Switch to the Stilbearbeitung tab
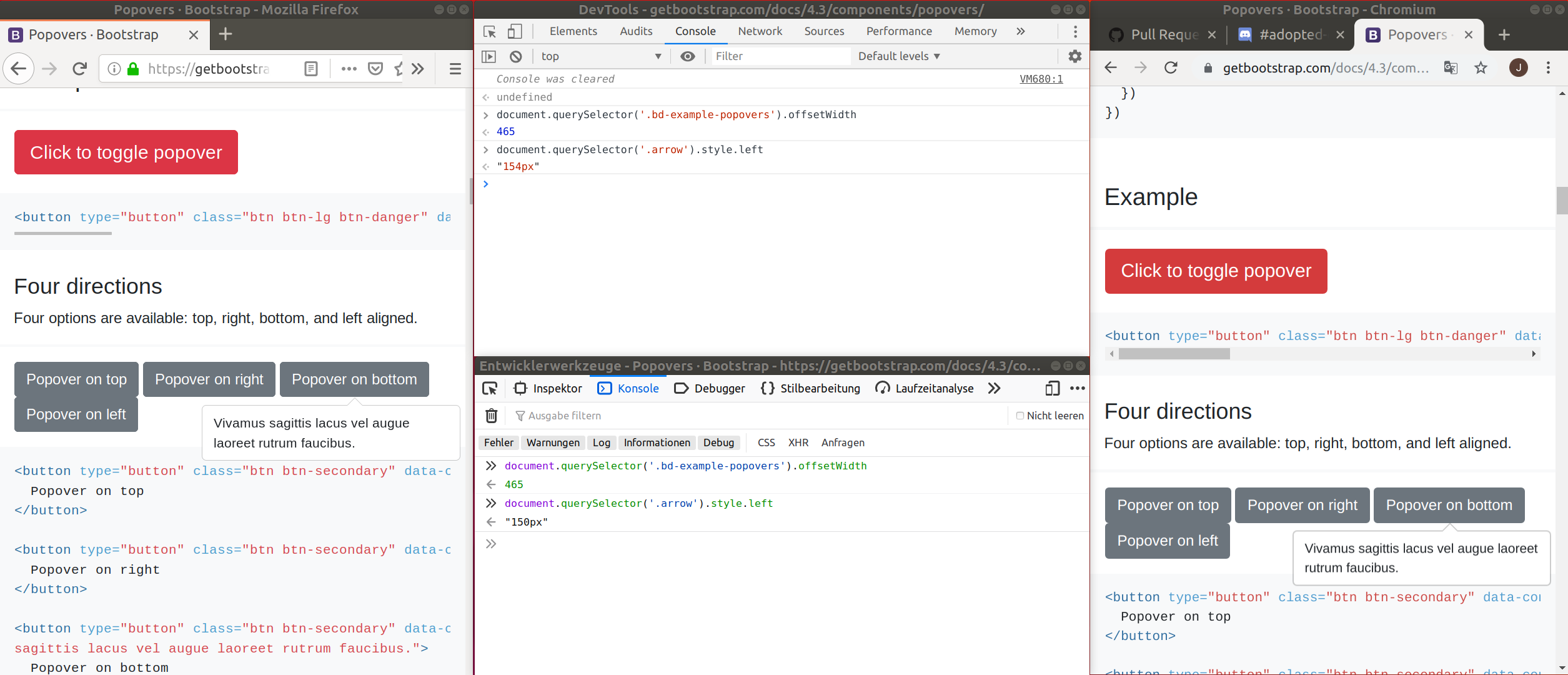Screen dimensions: 1568x675 (x=820, y=388)
